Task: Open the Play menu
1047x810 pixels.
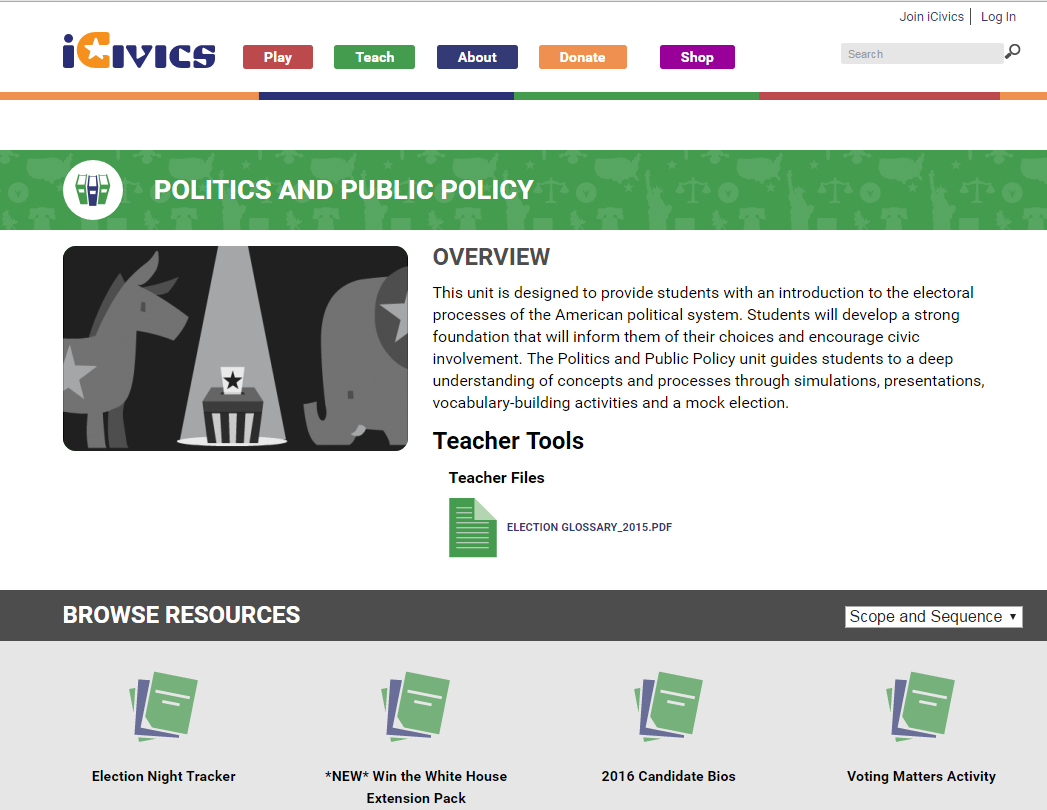Action: (x=278, y=57)
